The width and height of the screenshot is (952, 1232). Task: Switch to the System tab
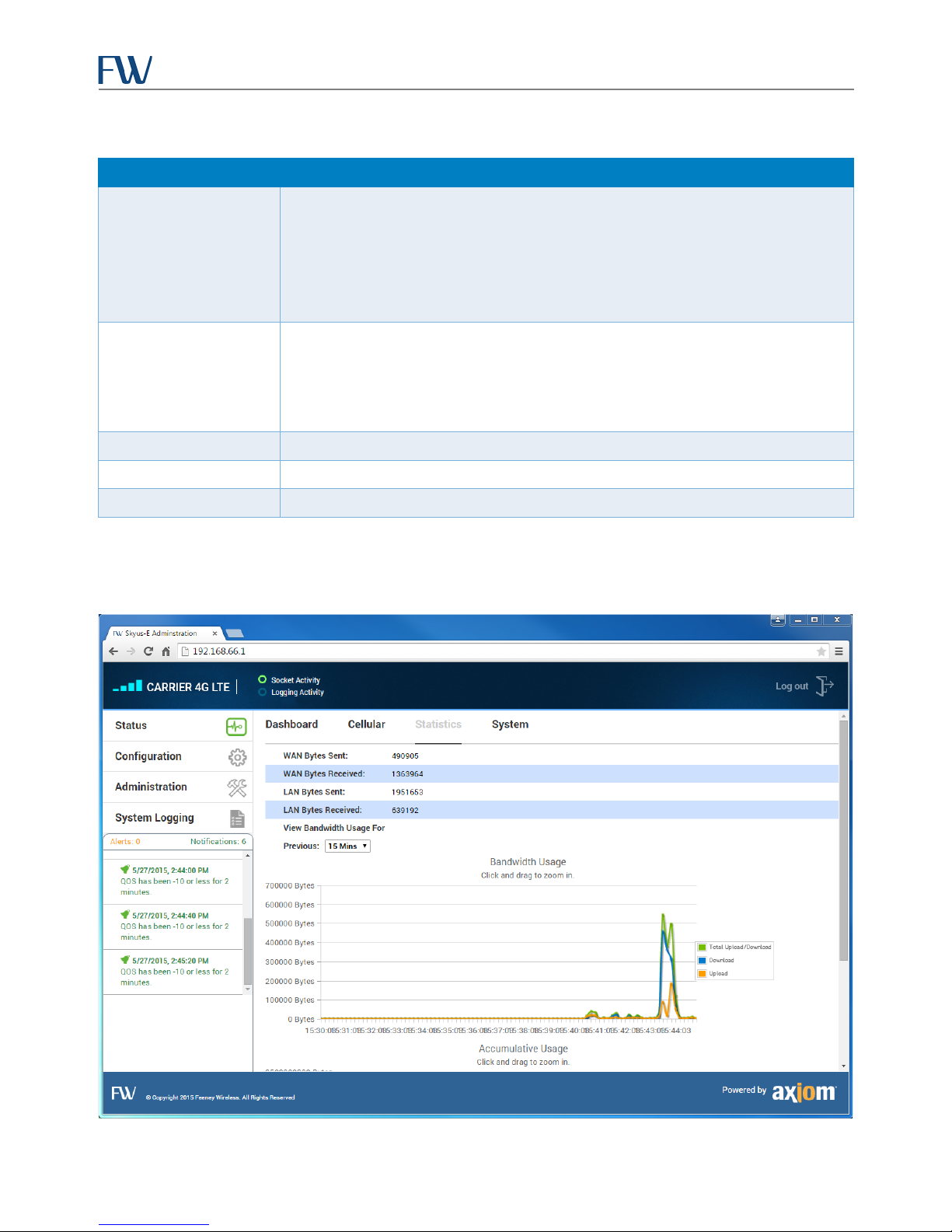pos(510,724)
